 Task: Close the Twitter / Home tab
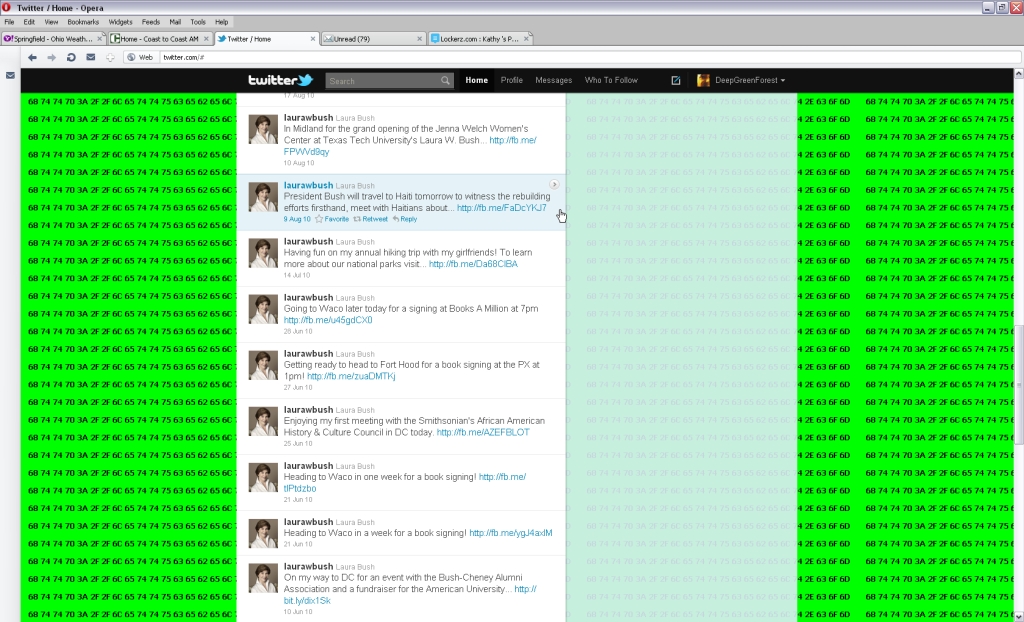[x=313, y=39]
